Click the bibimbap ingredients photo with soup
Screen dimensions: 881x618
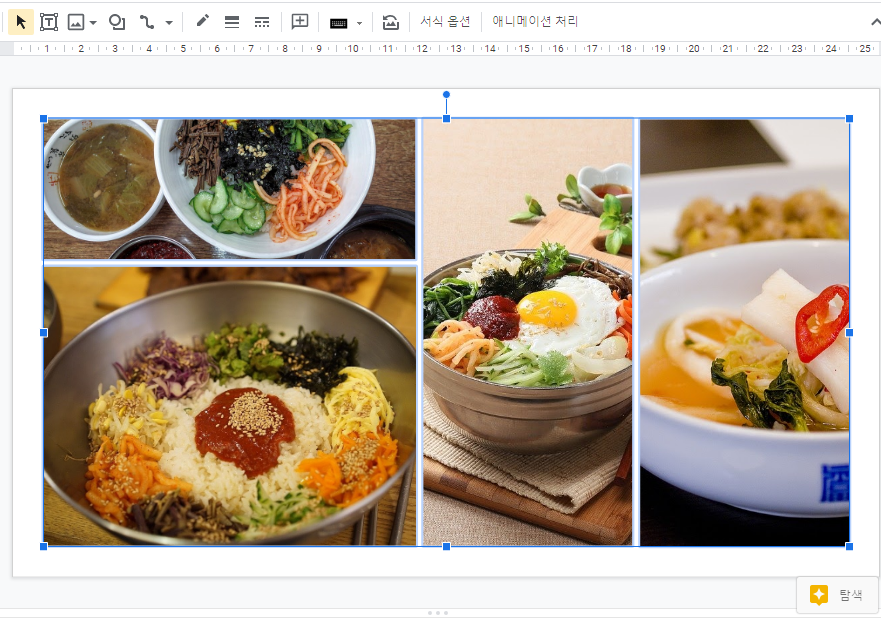[229, 189]
